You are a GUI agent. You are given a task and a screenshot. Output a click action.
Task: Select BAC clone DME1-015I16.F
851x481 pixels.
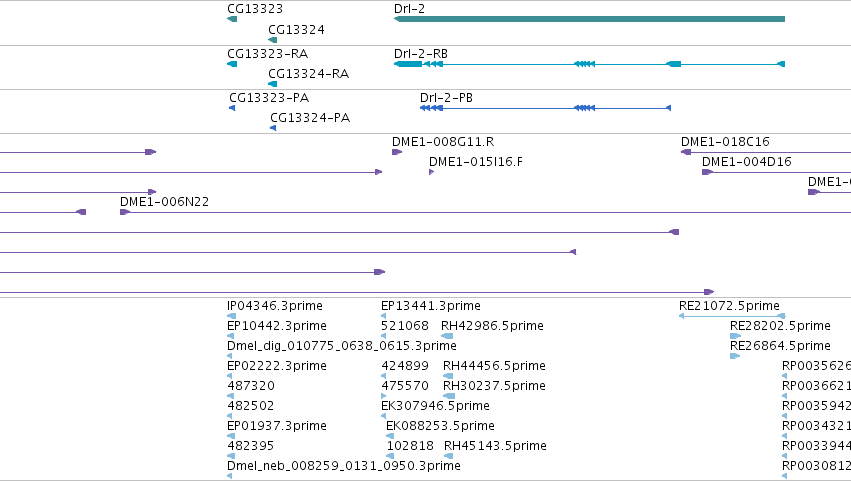pos(476,162)
